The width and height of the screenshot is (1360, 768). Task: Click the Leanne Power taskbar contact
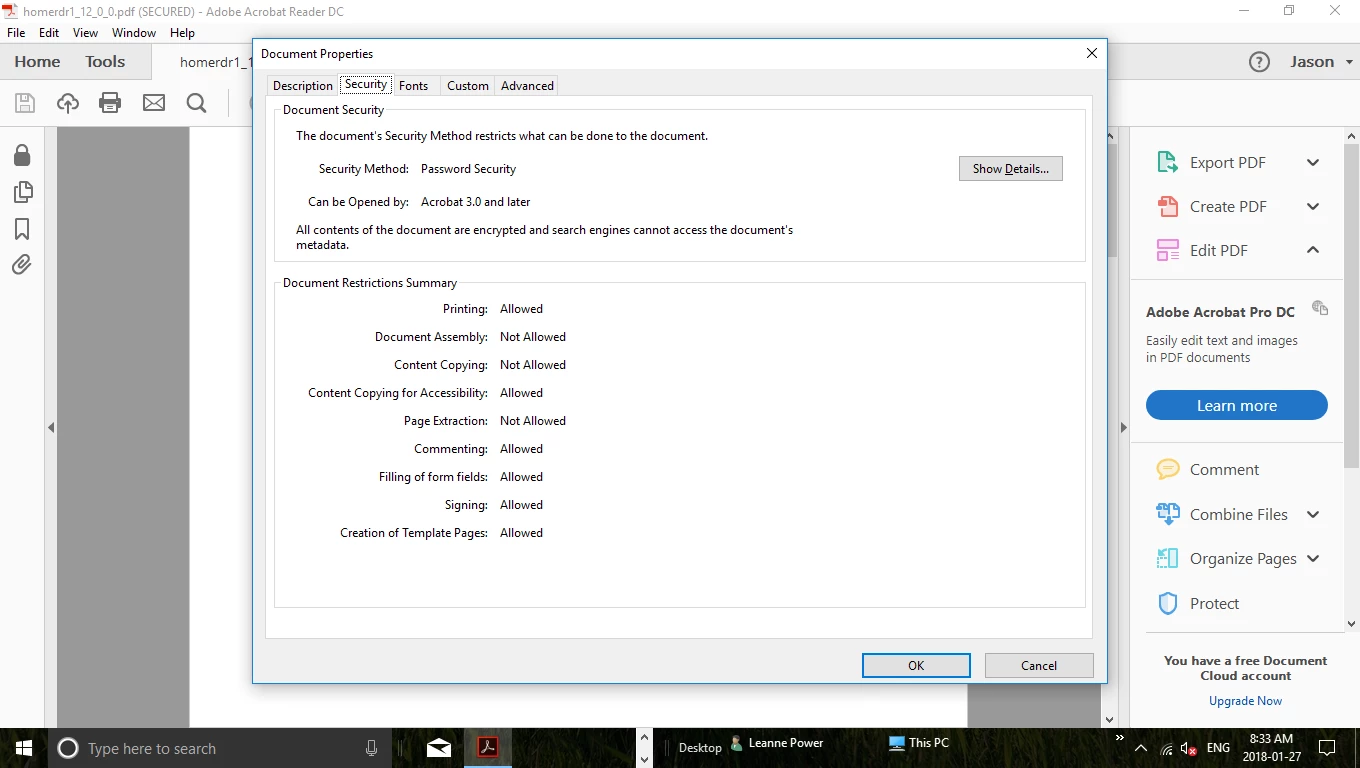[x=777, y=743]
